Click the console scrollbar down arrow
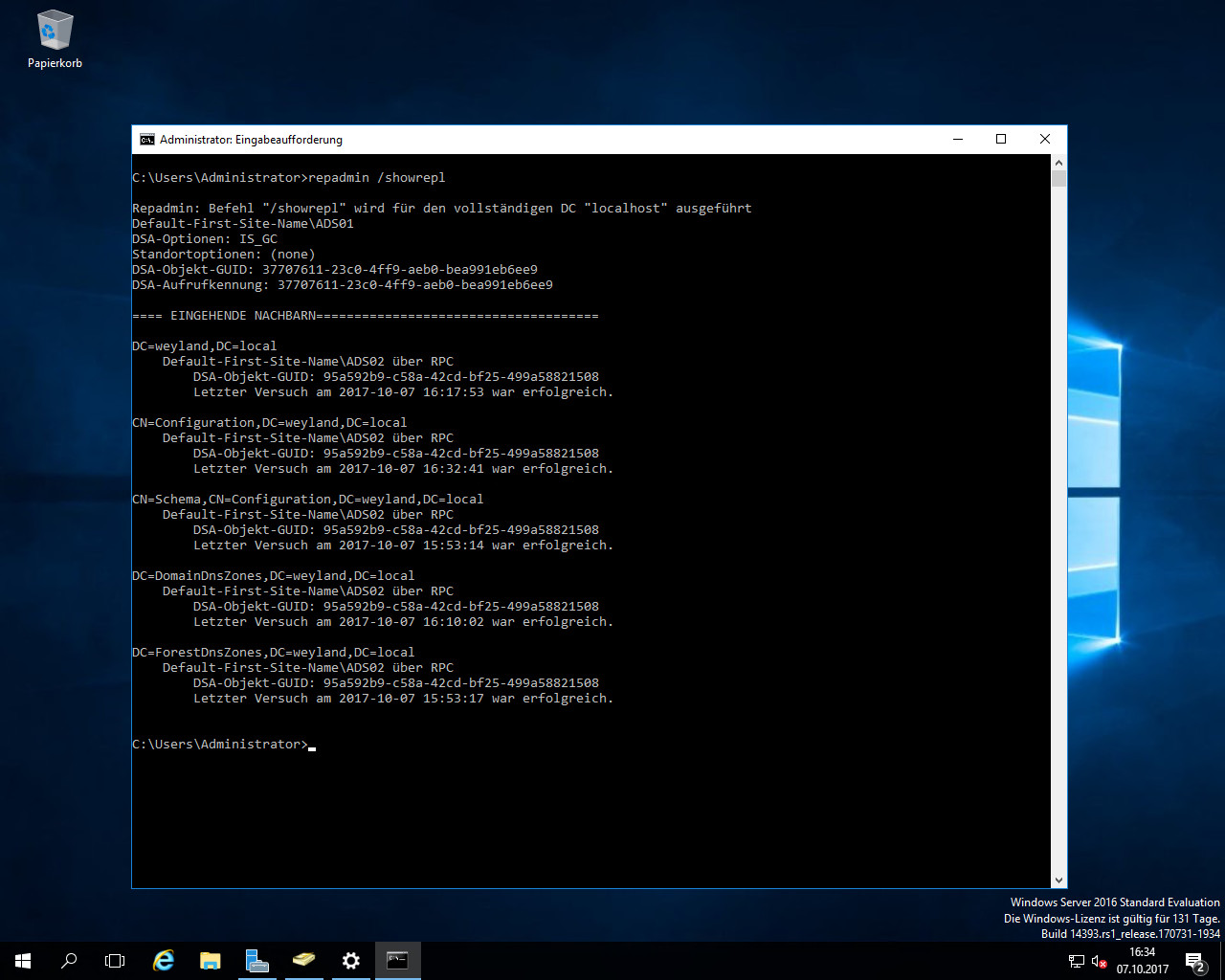This screenshot has width=1225, height=980. click(x=1058, y=880)
